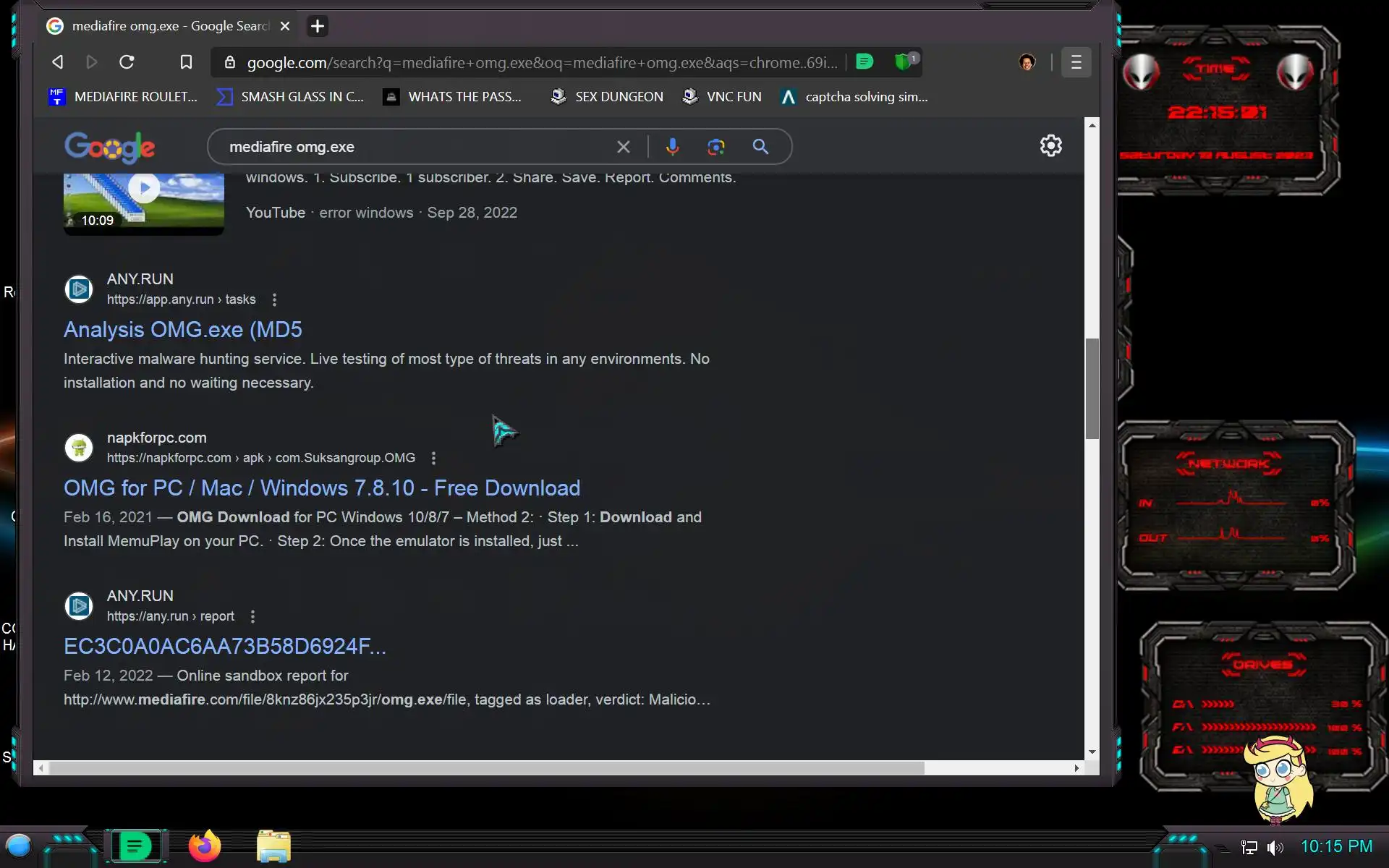Open OMG for PC / Mac / Windows link
The image size is (1389, 868).
pos(321,488)
